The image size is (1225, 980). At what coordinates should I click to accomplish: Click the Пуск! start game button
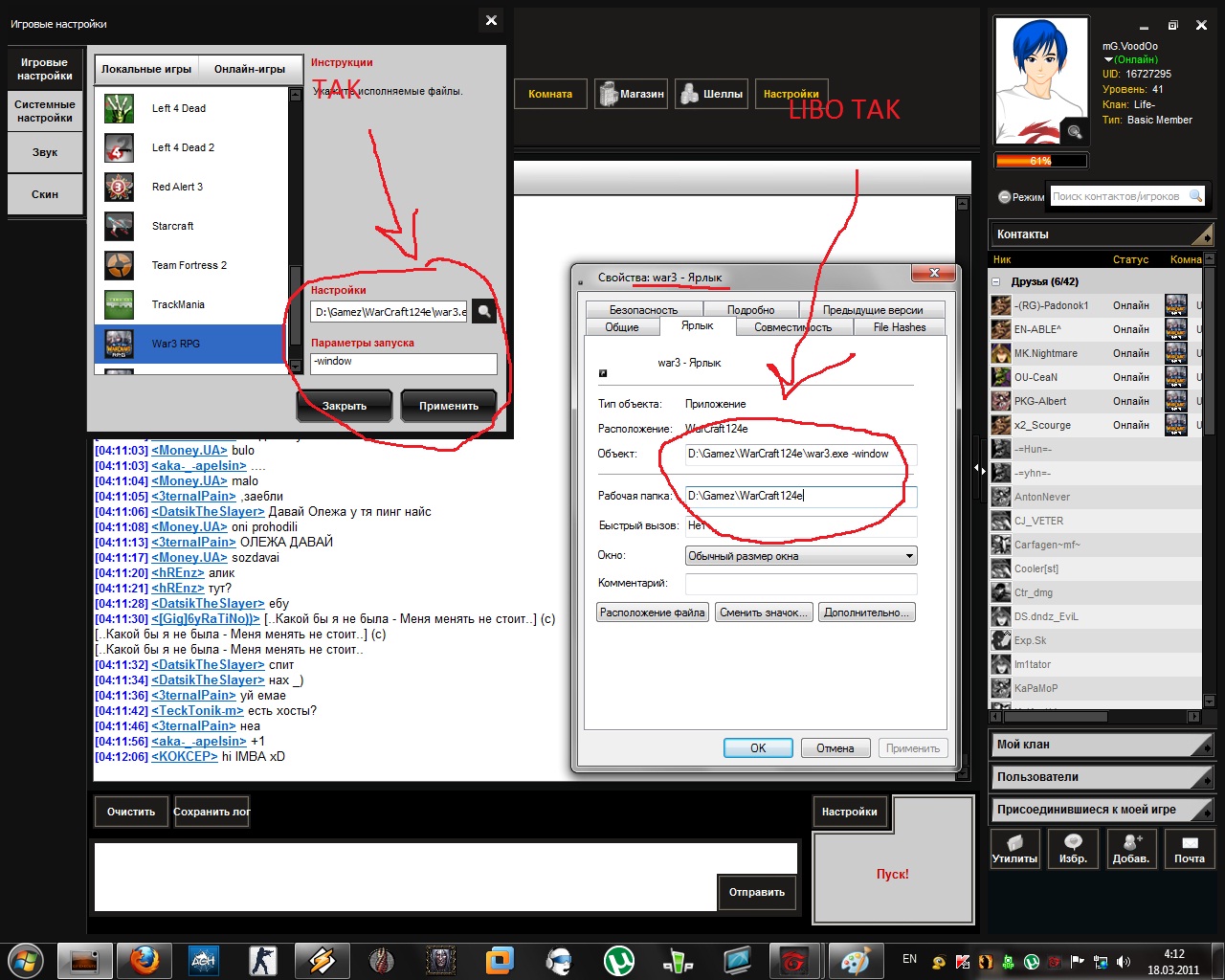[x=892, y=875]
